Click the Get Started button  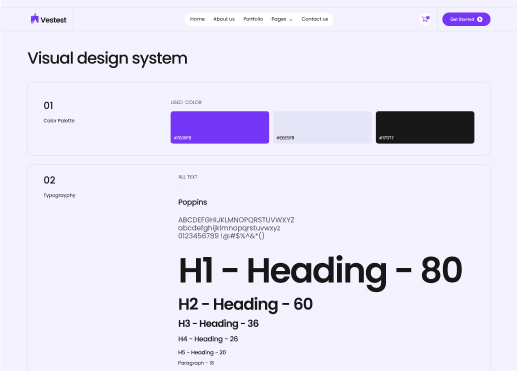click(466, 19)
